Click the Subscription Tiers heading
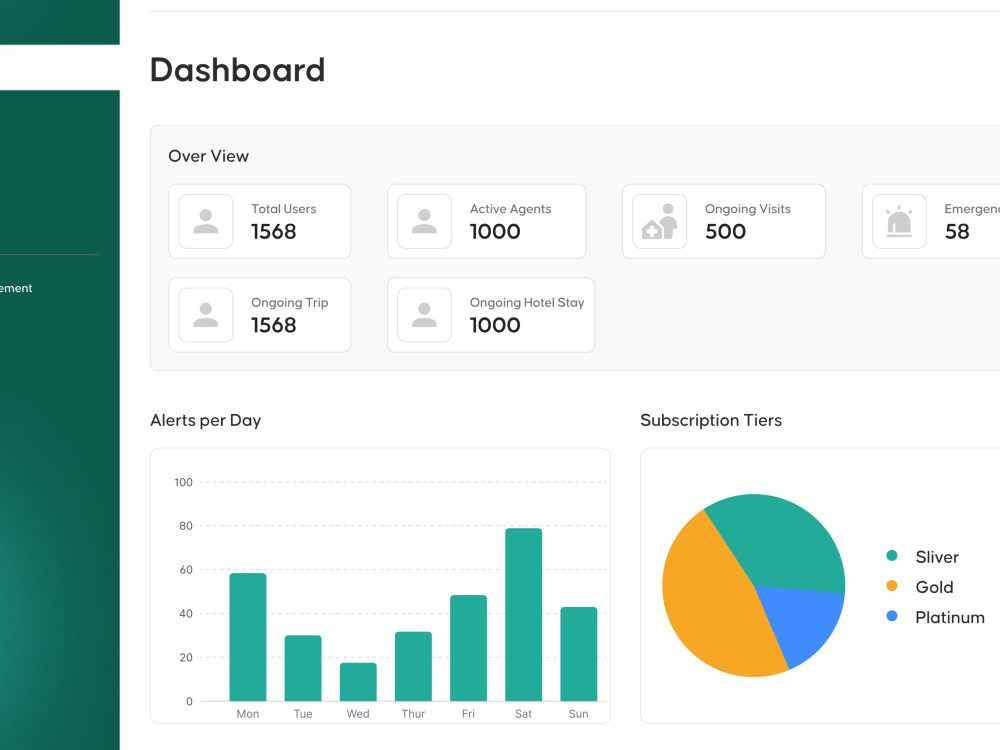 (x=711, y=420)
